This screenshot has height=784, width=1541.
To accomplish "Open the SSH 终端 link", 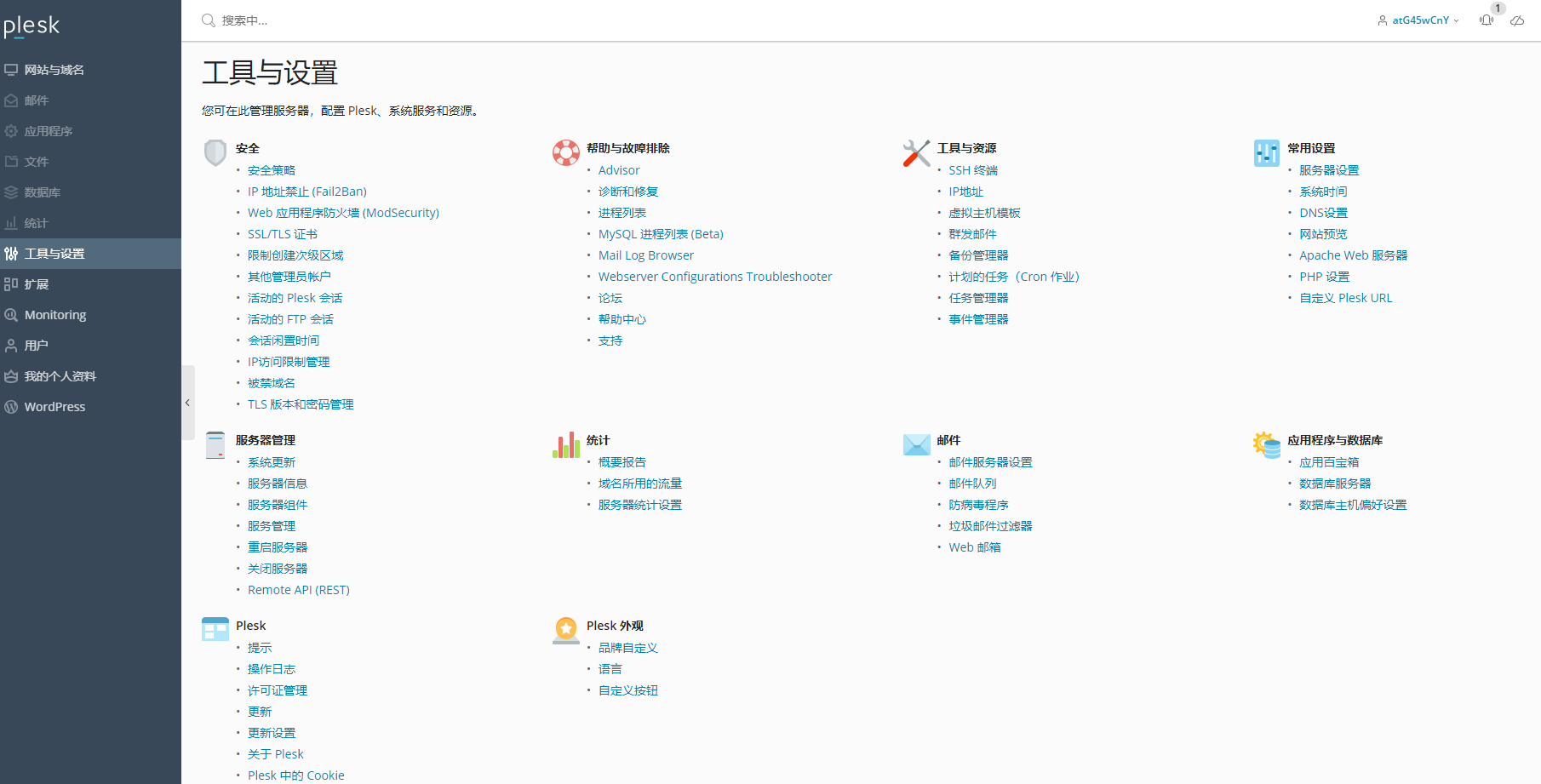I will (973, 170).
